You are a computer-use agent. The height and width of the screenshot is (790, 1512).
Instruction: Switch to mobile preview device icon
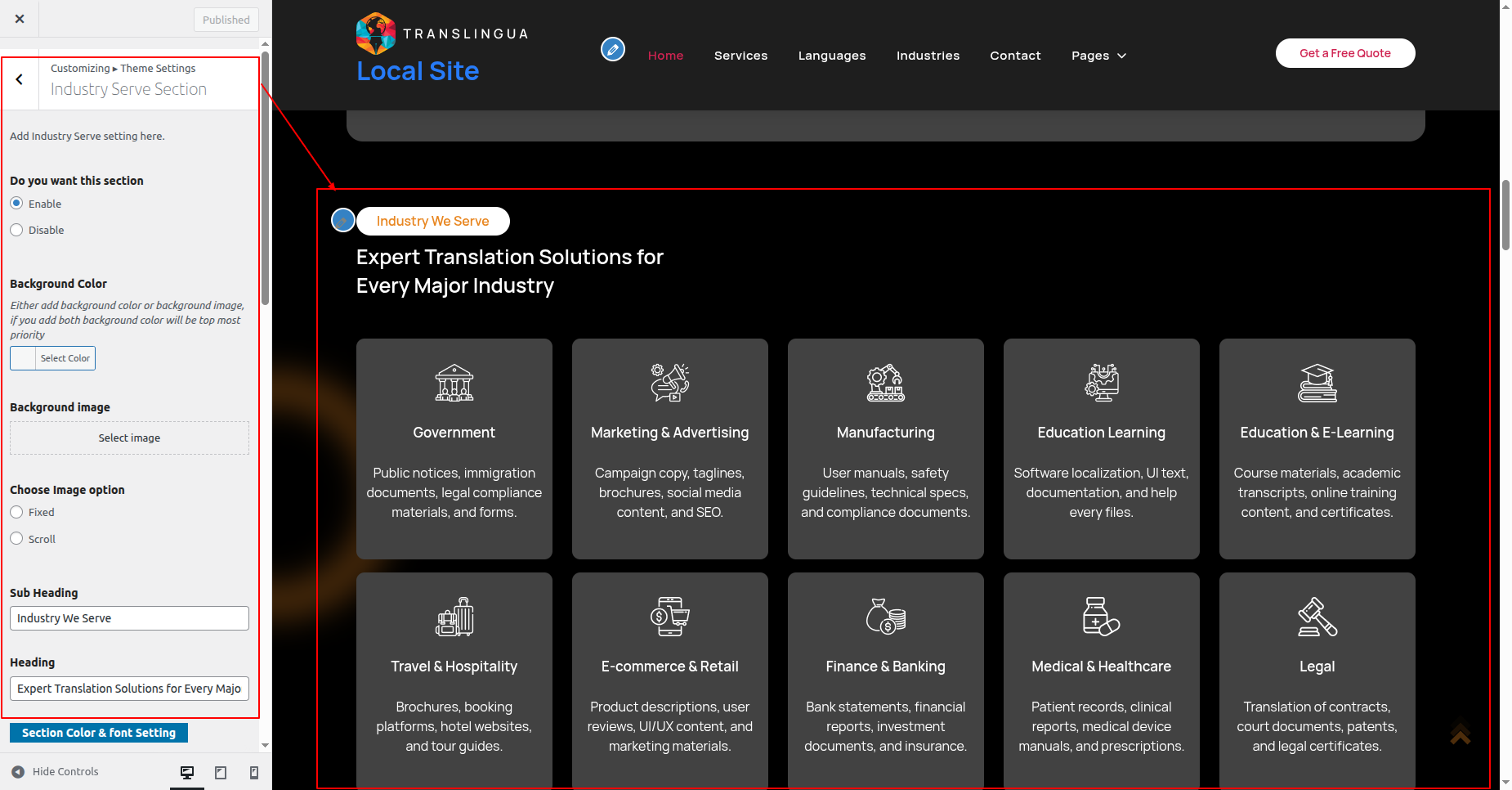pos(254,772)
